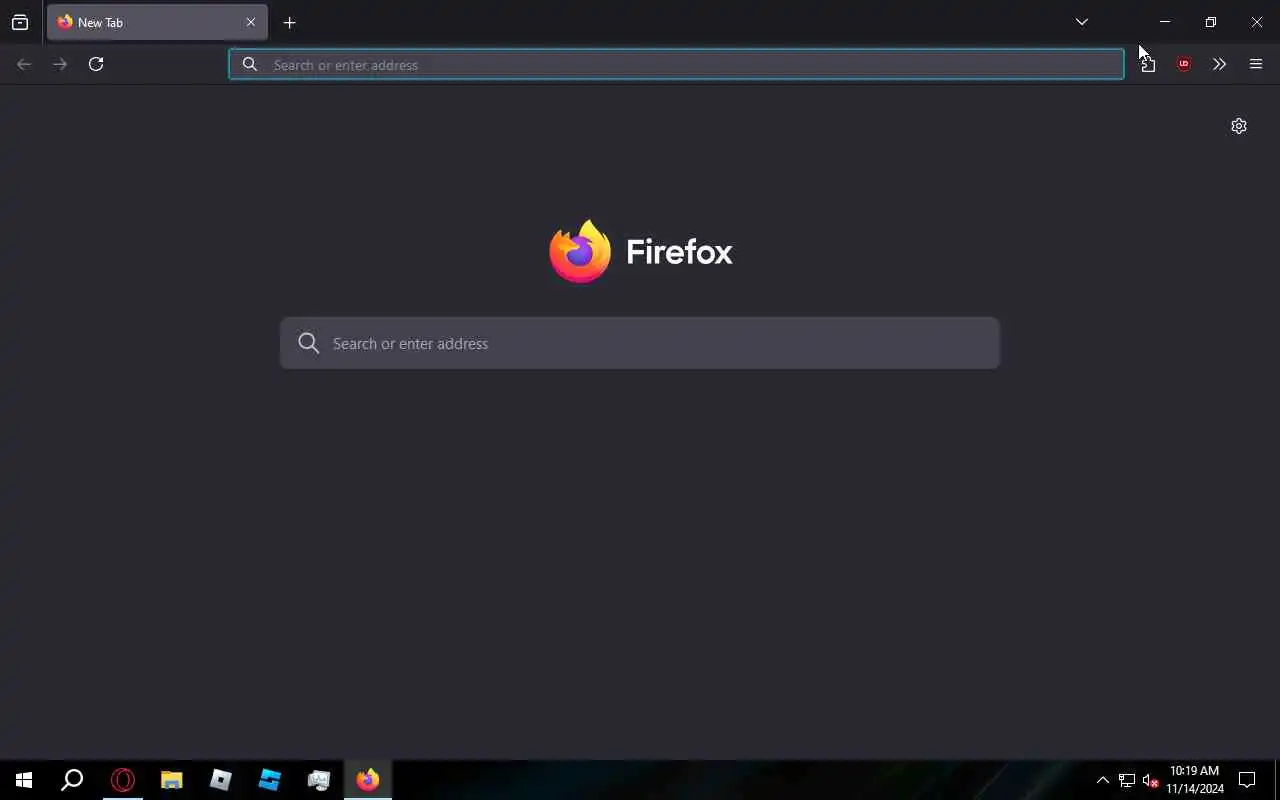Launch Roblox Studio blue taskbar icon
The width and height of the screenshot is (1280, 800).
270,780
